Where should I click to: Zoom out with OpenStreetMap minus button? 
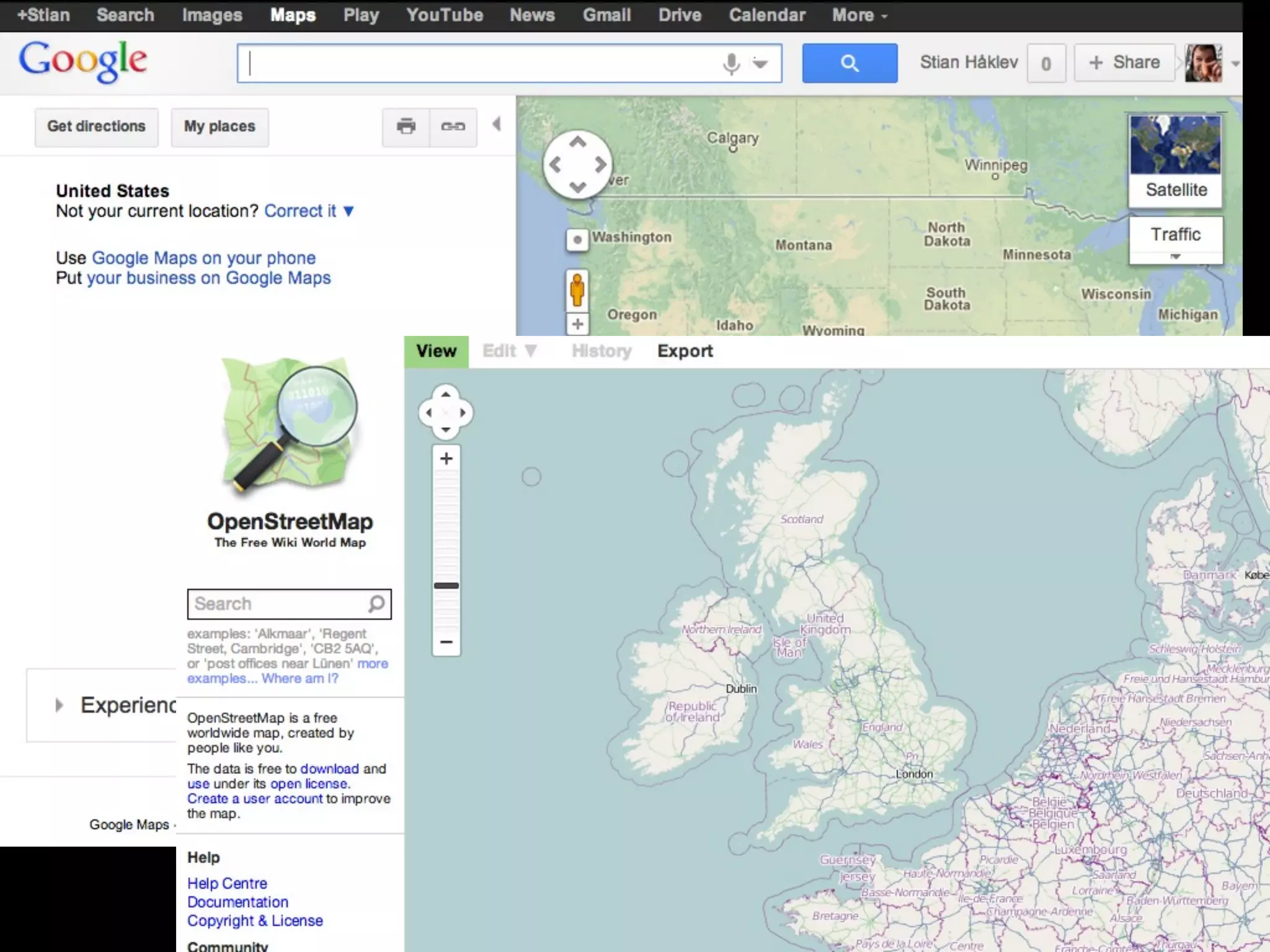point(446,642)
